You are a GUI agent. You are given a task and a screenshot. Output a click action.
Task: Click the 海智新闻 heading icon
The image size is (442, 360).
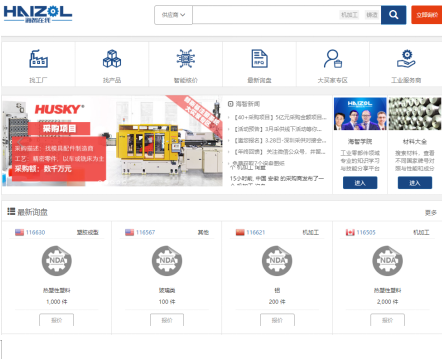(x=230, y=104)
